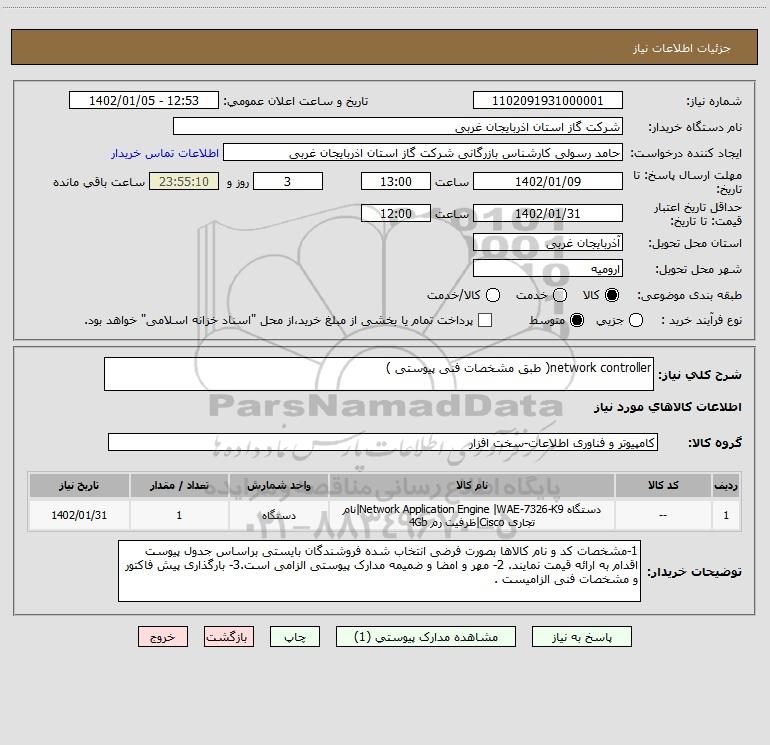Viewport: 770px width, 745px height.
Task: Click the تعداد / مقدار column header
Action: (x=179, y=485)
